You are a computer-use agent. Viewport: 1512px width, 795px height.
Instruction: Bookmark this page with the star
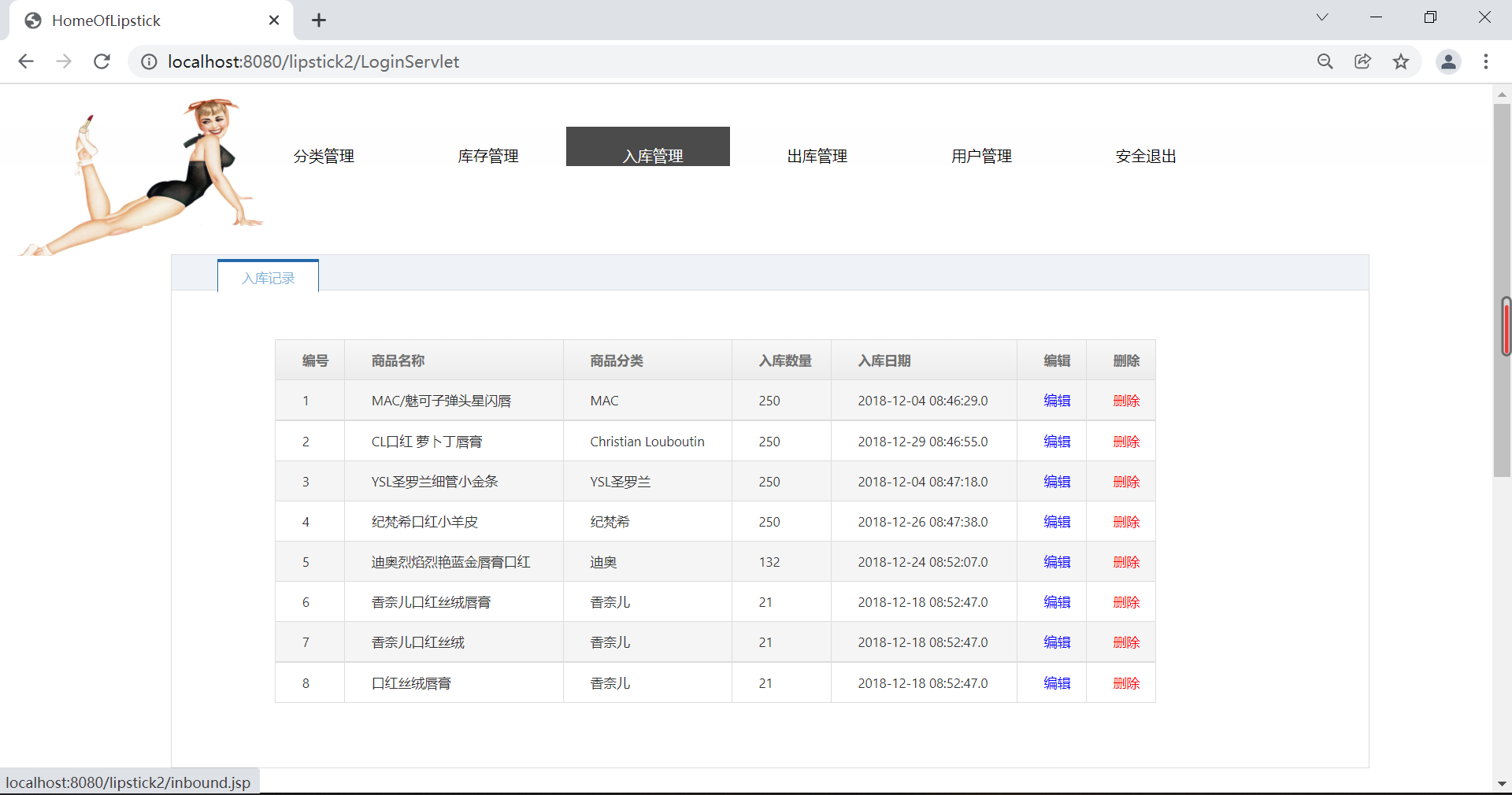click(x=1400, y=61)
